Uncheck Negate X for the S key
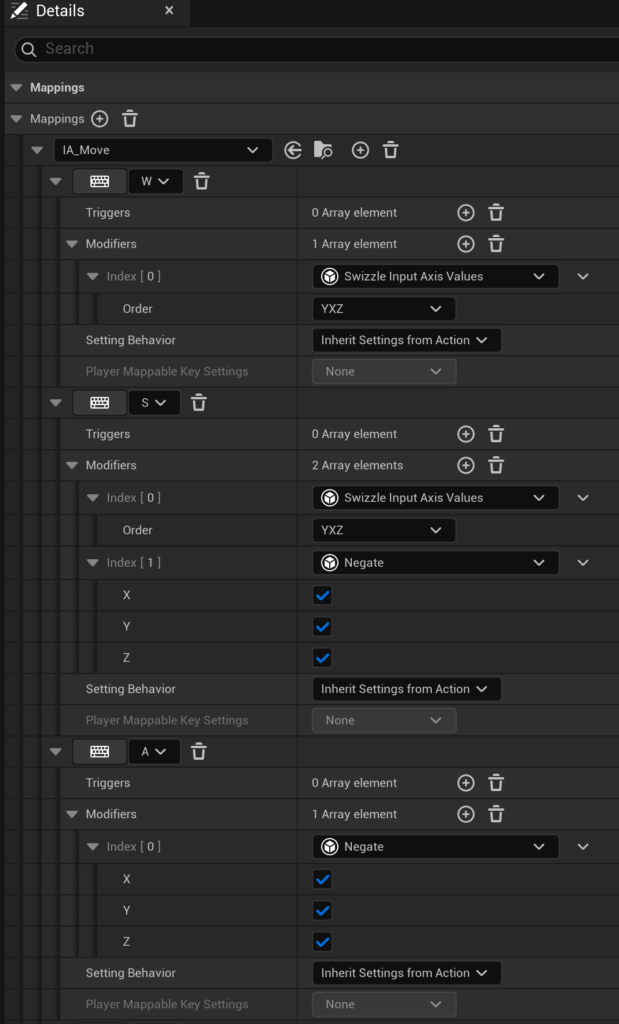The height and width of the screenshot is (1024, 619). [x=322, y=596]
